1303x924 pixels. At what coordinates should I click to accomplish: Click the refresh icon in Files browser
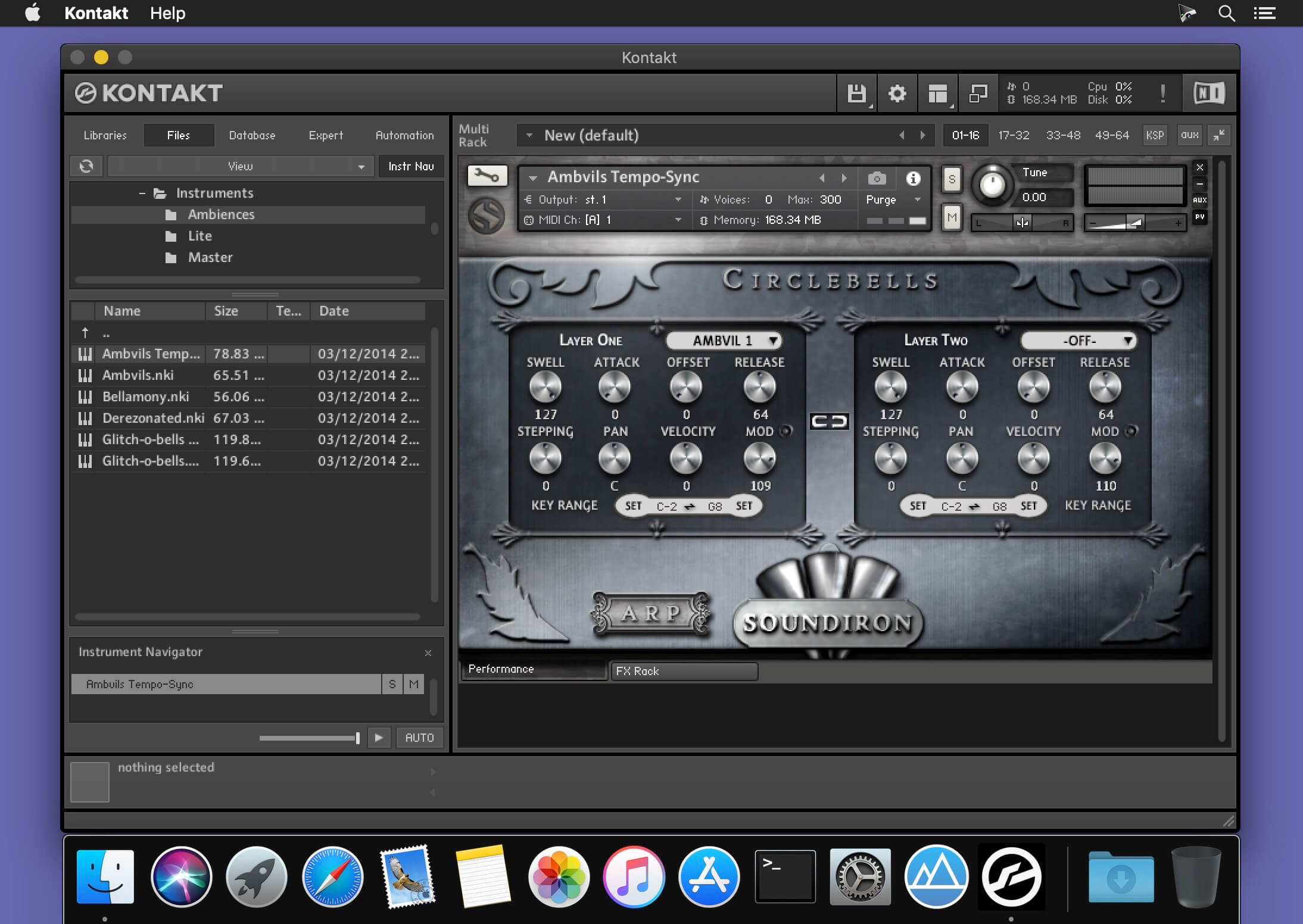(x=86, y=166)
